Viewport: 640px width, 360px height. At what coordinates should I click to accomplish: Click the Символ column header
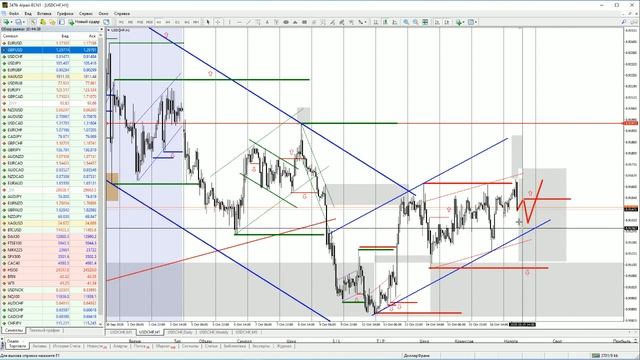[11, 36]
